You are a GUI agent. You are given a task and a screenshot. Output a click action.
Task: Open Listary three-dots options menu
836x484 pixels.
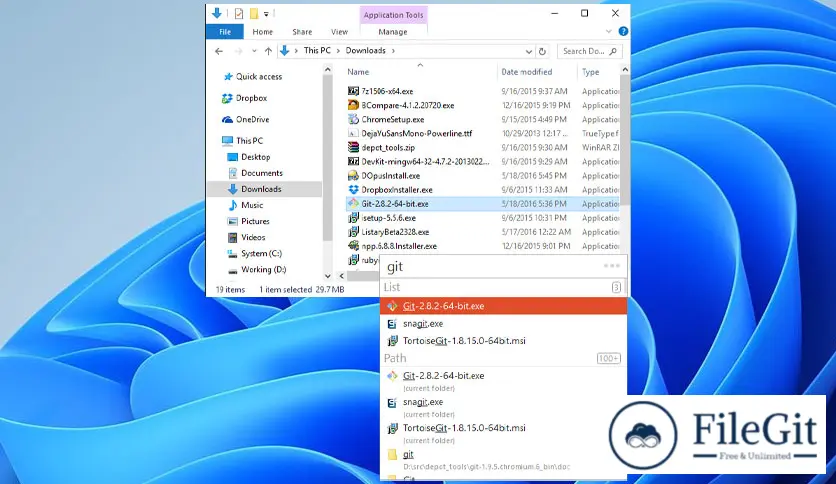coord(612,265)
